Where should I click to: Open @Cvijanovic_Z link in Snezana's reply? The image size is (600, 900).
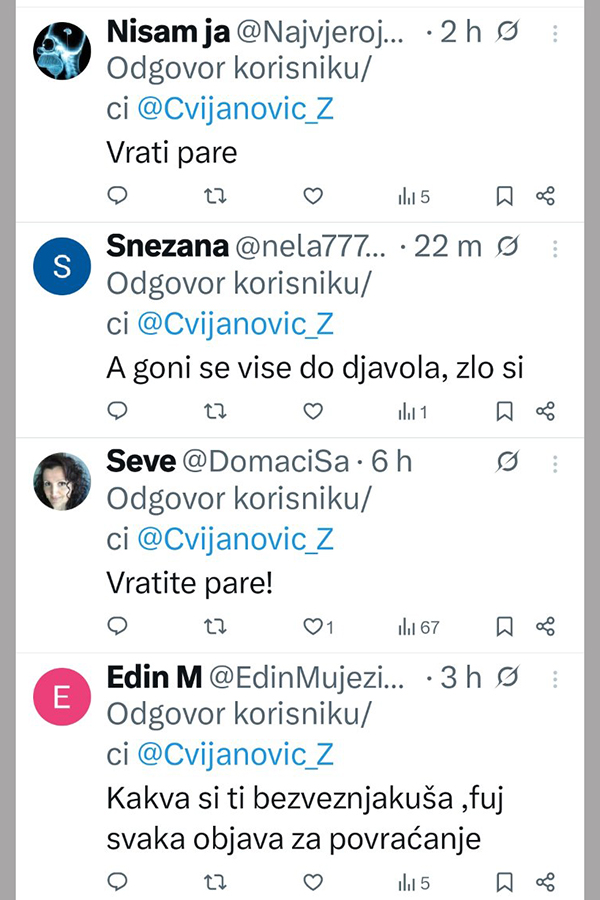(x=235, y=324)
